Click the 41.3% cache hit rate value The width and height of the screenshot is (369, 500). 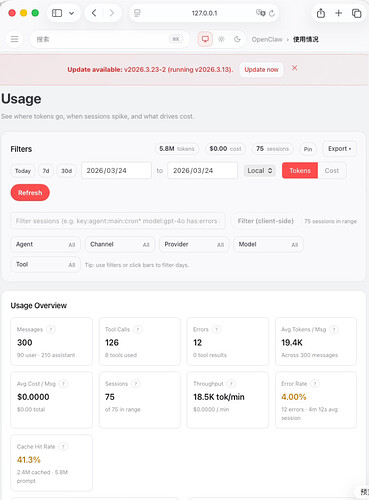pyautogui.click(x=29, y=460)
